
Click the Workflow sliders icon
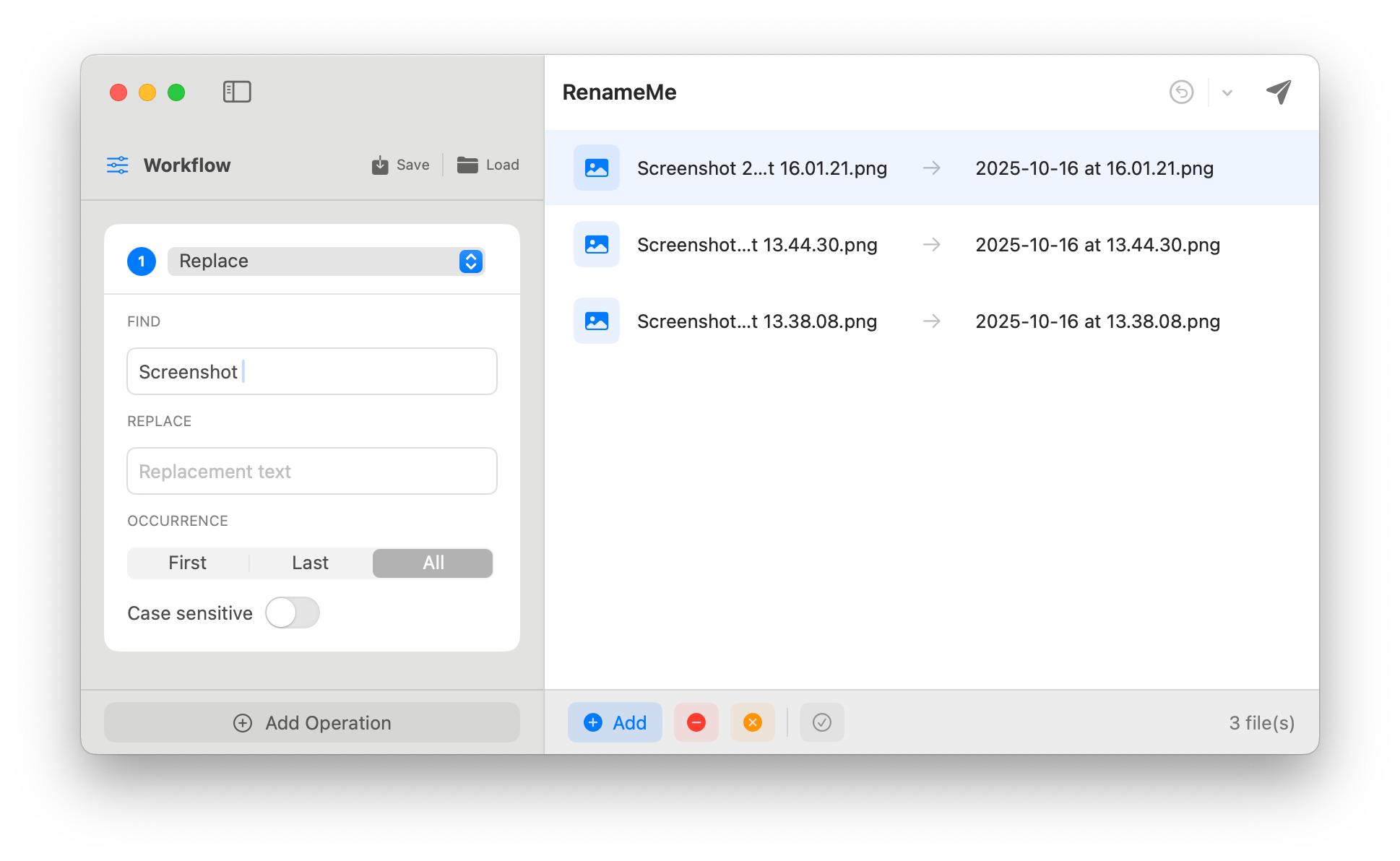(x=118, y=165)
